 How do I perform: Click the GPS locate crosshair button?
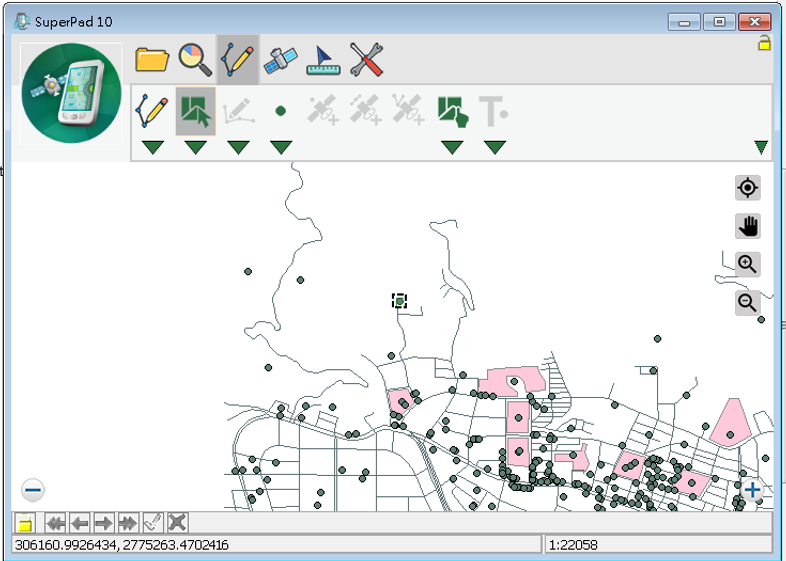pyautogui.click(x=747, y=188)
